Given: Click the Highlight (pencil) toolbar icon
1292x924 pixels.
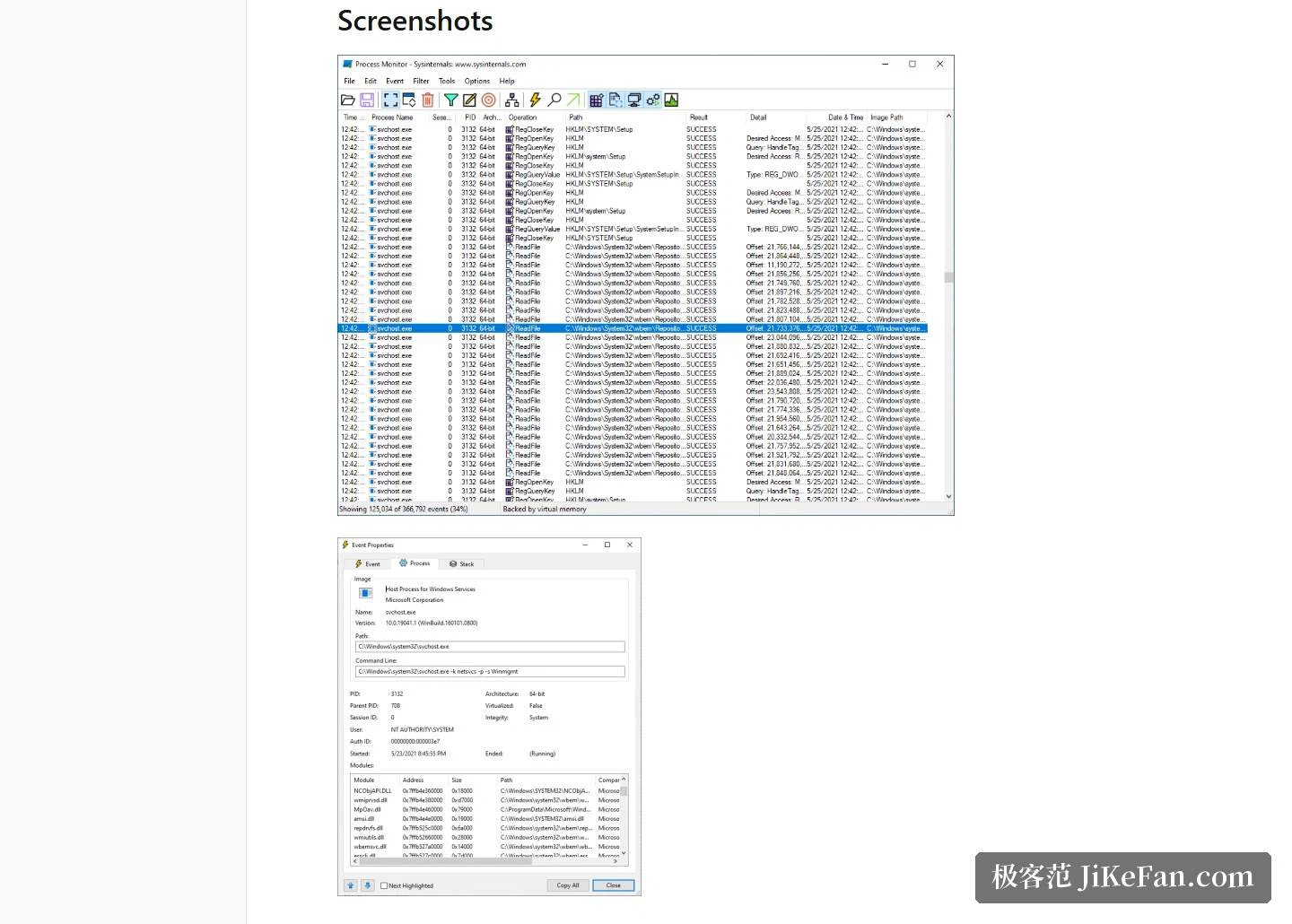Looking at the screenshot, I should click(x=469, y=100).
